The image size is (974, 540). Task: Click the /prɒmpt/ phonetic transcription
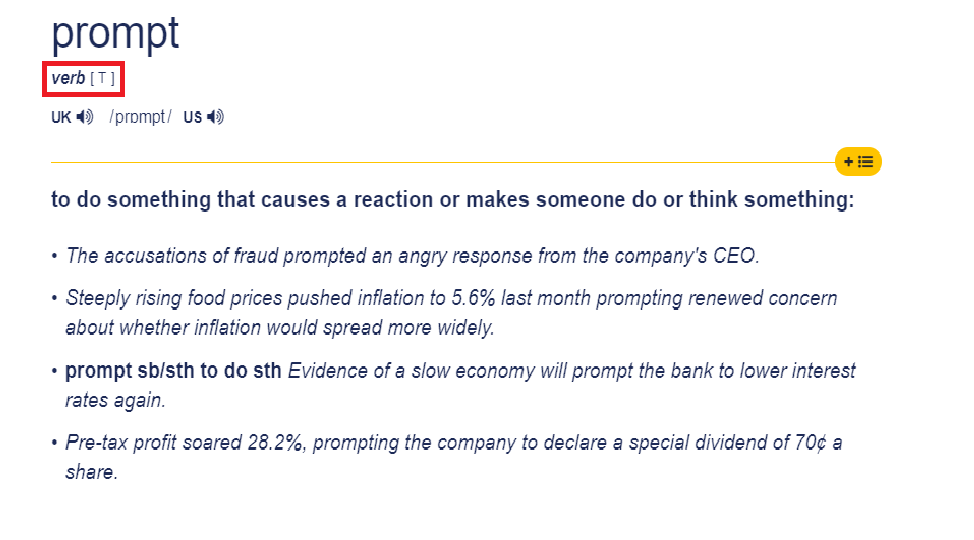pos(140,117)
